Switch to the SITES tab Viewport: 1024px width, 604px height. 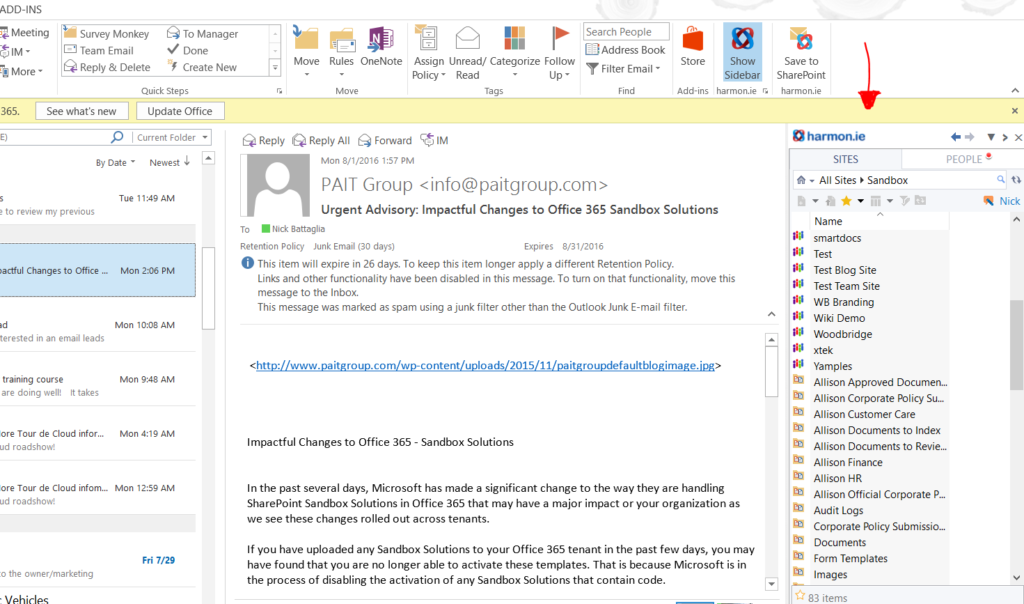pos(845,159)
